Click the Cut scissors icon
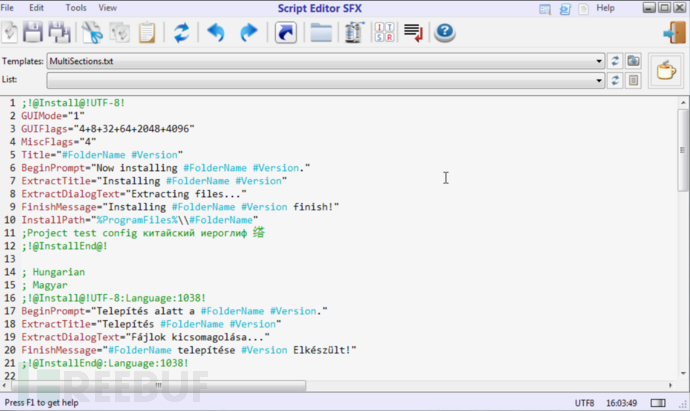The height and width of the screenshot is (411, 690). tap(92, 33)
